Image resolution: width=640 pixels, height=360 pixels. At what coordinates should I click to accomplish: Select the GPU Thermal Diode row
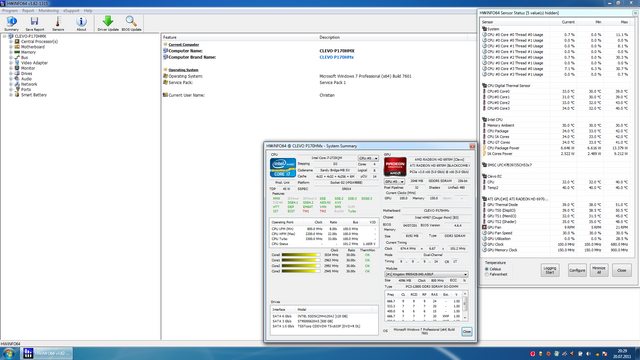pyautogui.click(x=557, y=204)
